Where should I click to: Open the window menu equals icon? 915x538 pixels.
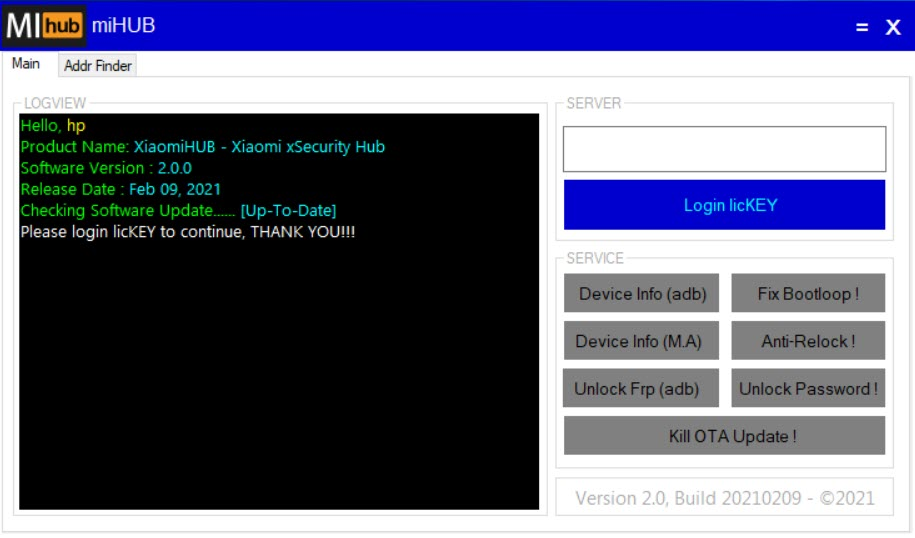coord(862,27)
